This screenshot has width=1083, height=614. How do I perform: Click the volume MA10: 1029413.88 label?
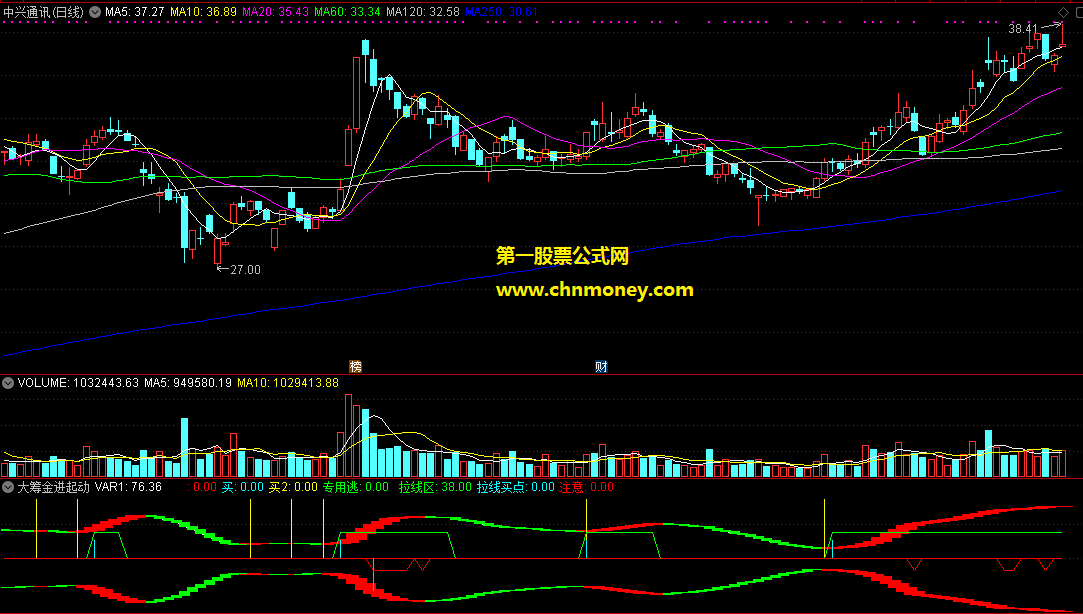[288, 383]
